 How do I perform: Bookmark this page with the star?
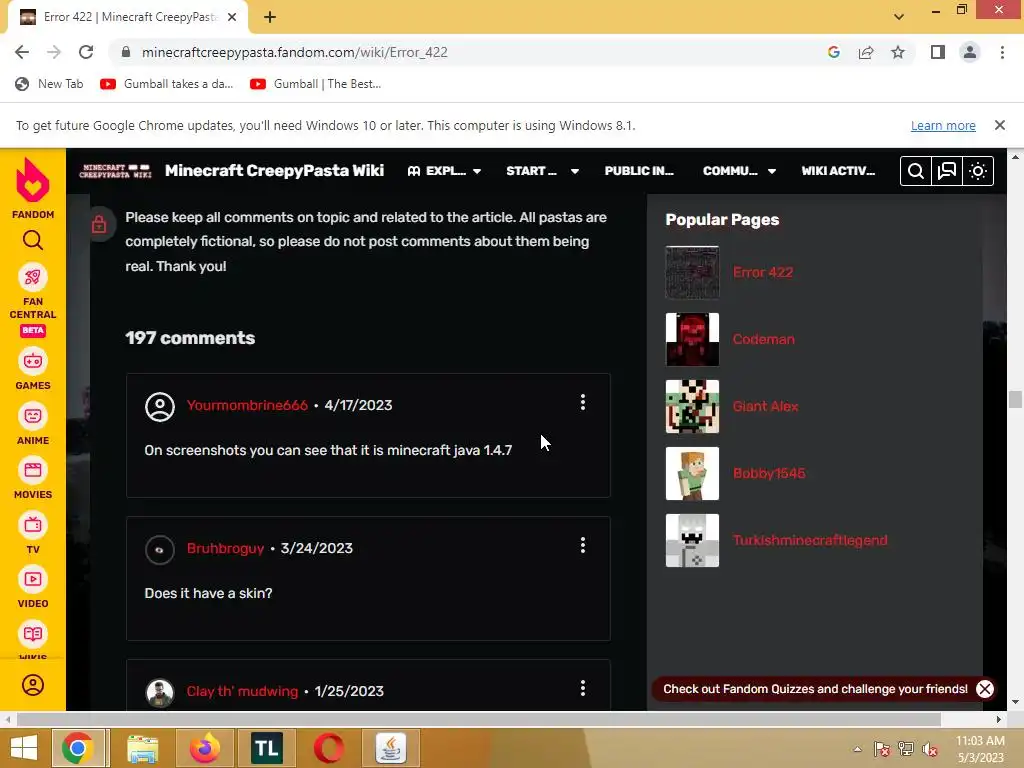[x=898, y=52]
